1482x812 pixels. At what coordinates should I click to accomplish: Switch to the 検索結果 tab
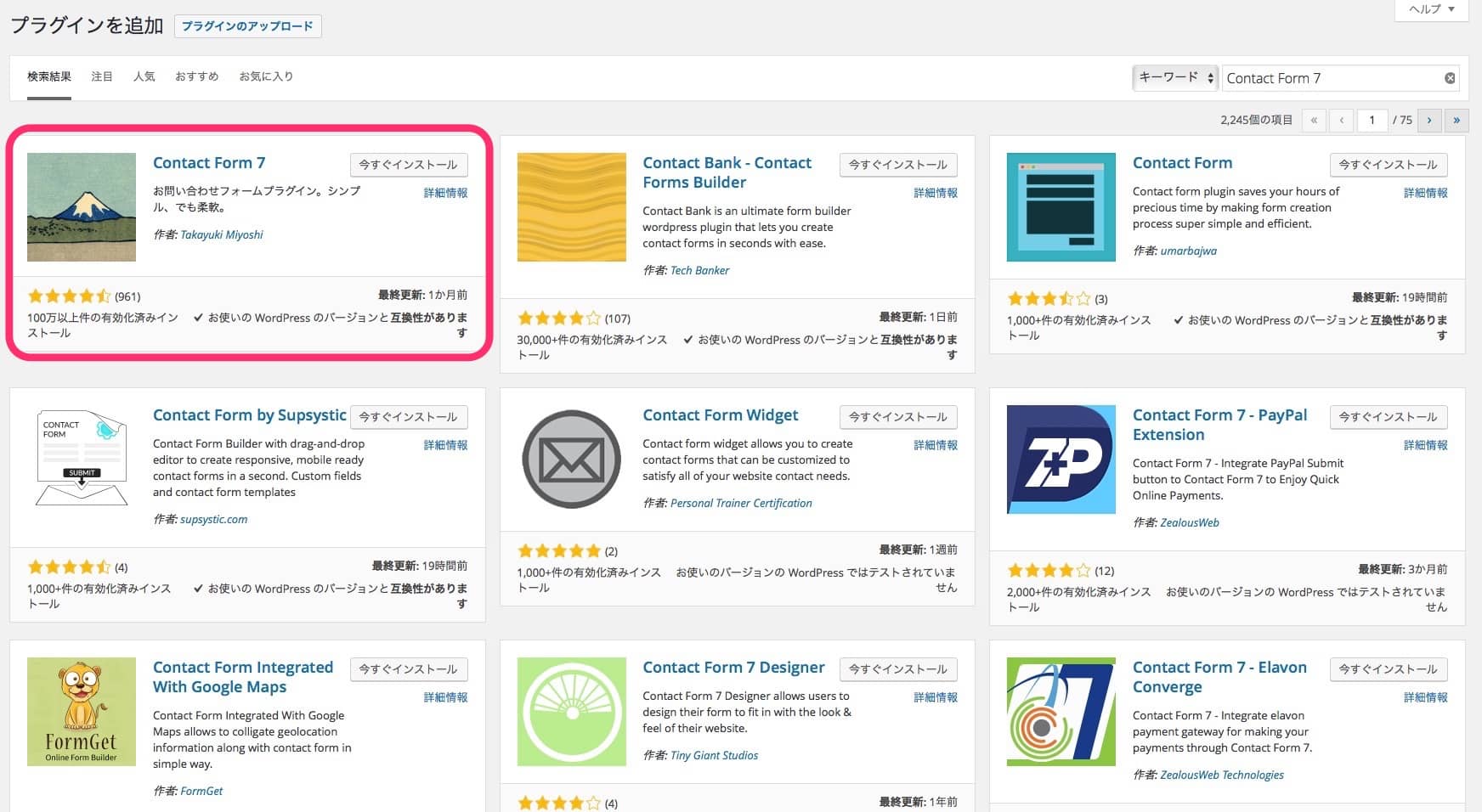click(49, 76)
